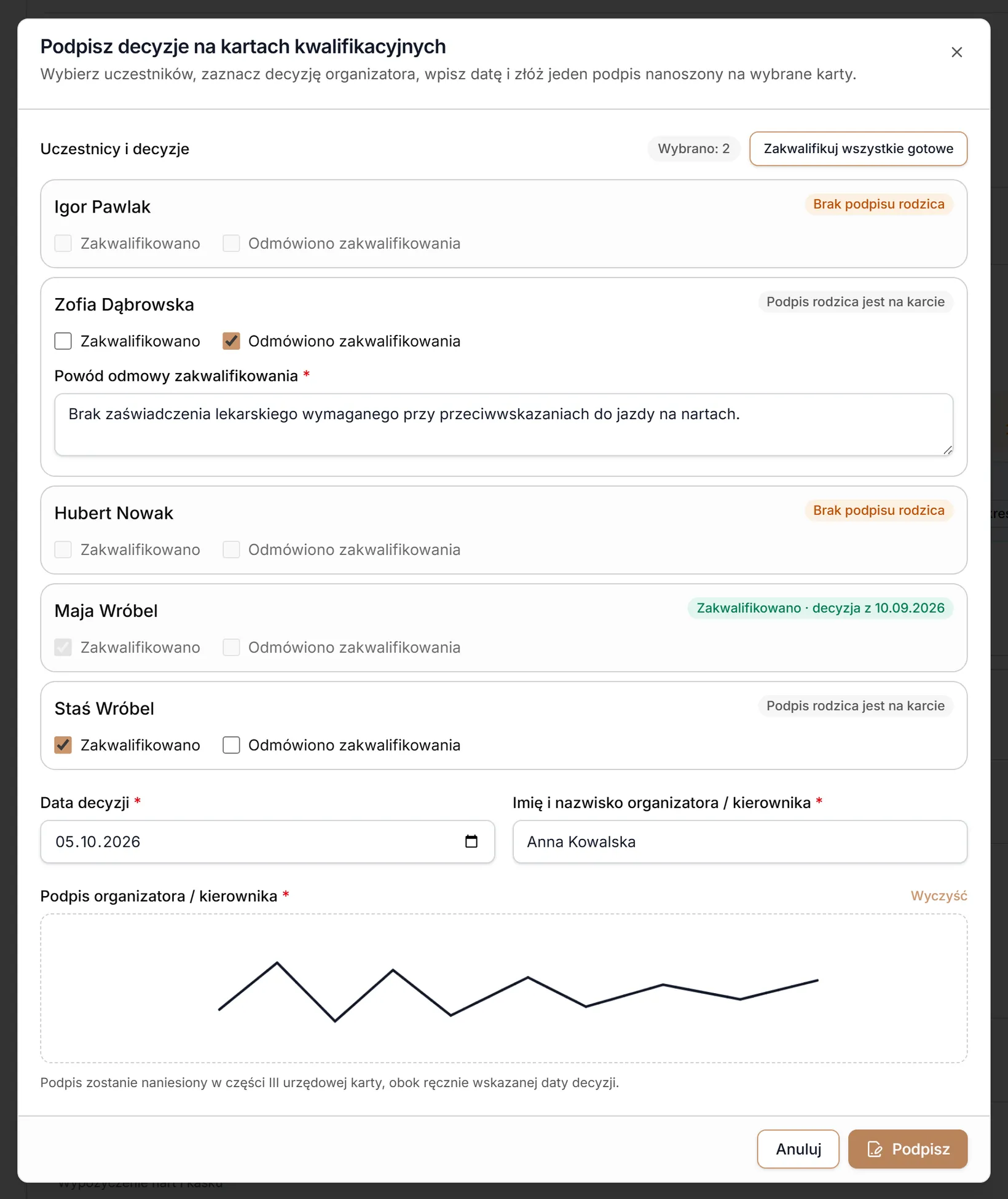
Task: Click the Anuluj button
Action: click(798, 1149)
